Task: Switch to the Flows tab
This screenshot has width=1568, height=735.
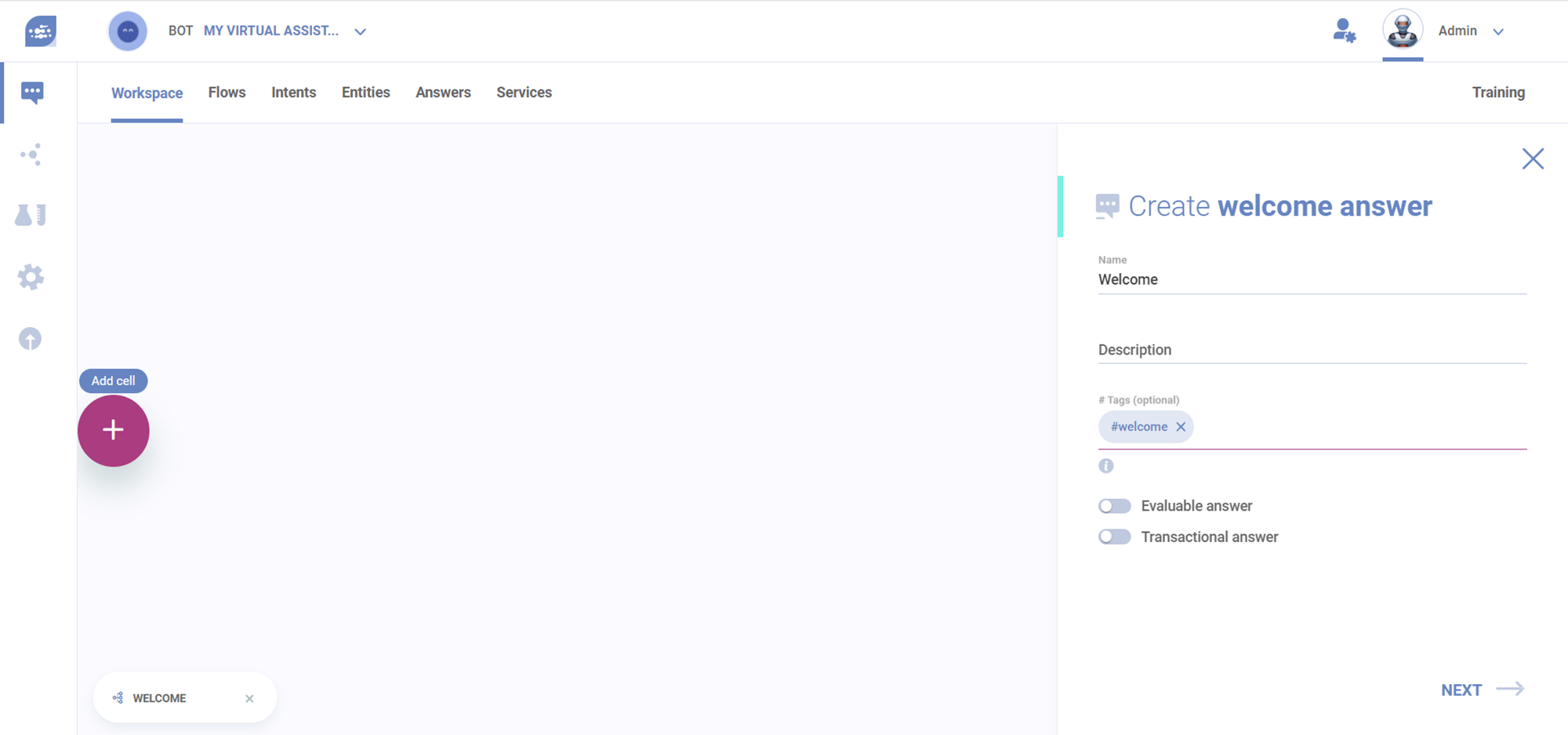Action: tap(227, 93)
